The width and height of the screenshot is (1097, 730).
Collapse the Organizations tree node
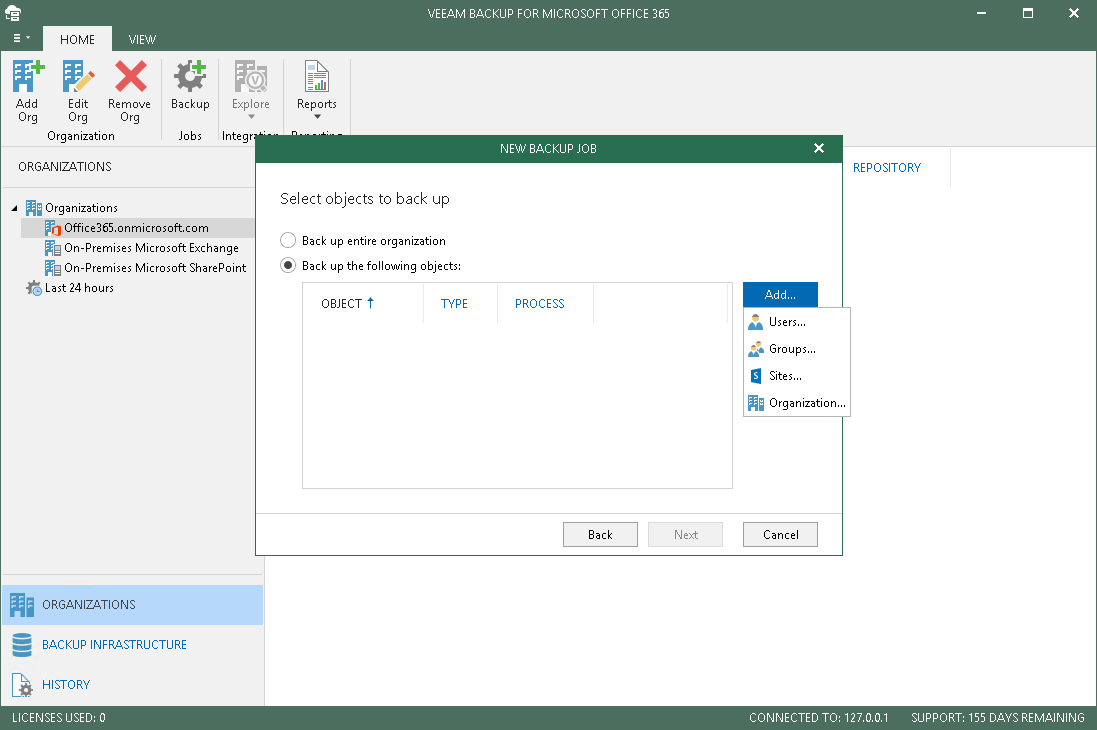[14, 208]
